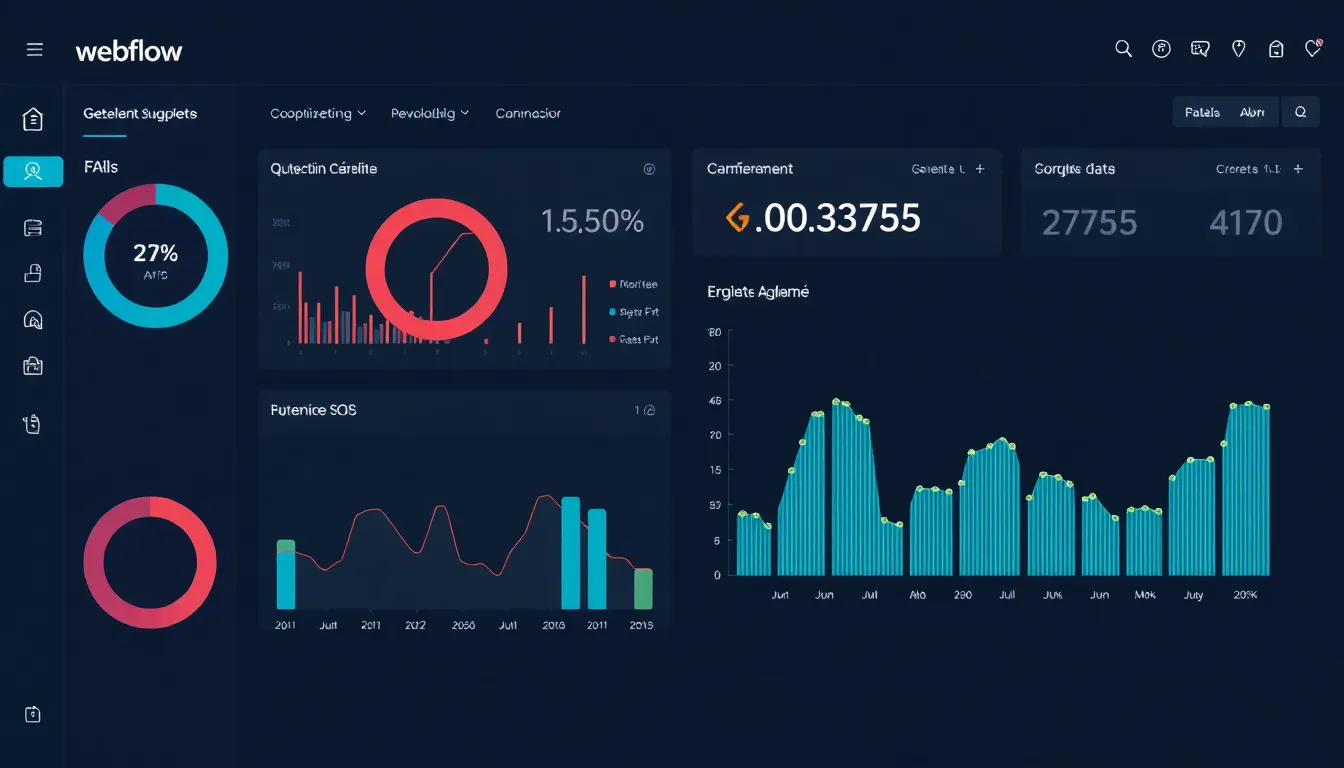Open the clipboard icon in the header
The height and width of the screenshot is (768, 1344).
point(1276,47)
